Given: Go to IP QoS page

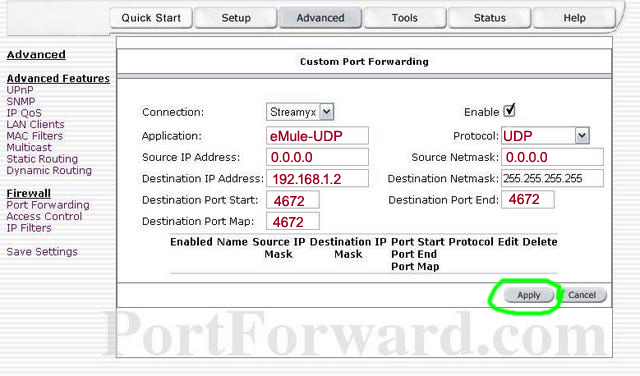Looking at the screenshot, I should pyautogui.click(x=24, y=113).
